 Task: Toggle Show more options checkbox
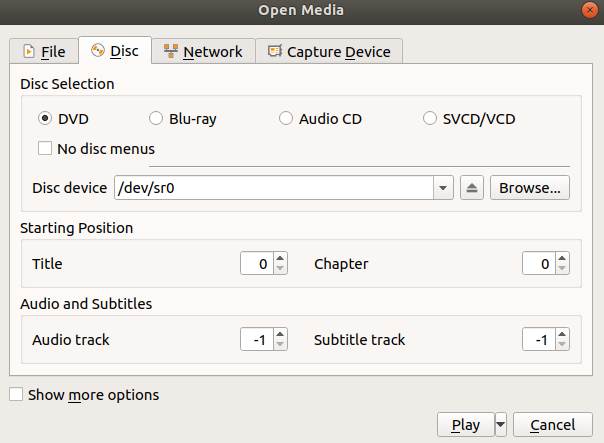coord(16,395)
